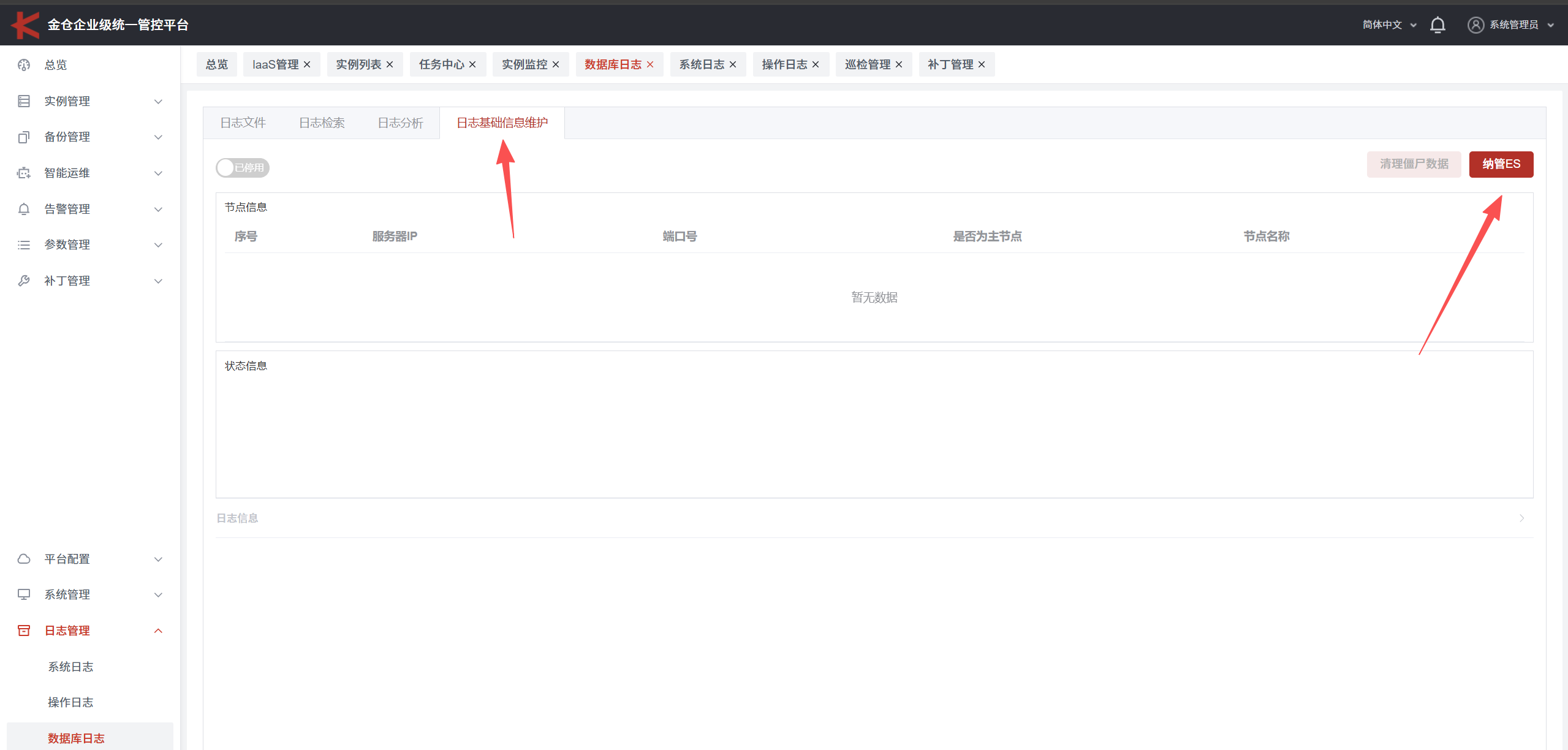Image resolution: width=1568 pixels, height=750 pixels.
Task: Click the cloud icon for platform configuration
Action: pos(24,559)
